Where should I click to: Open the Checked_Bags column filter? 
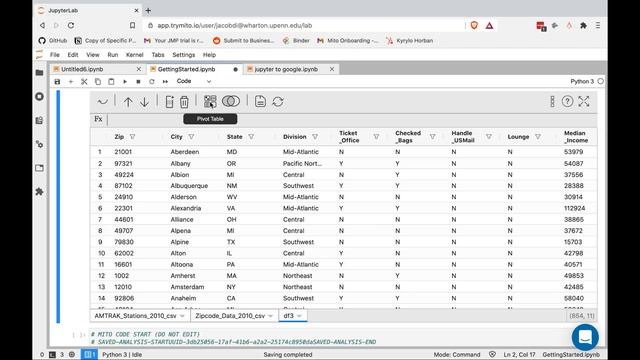pyautogui.click(x=432, y=137)
